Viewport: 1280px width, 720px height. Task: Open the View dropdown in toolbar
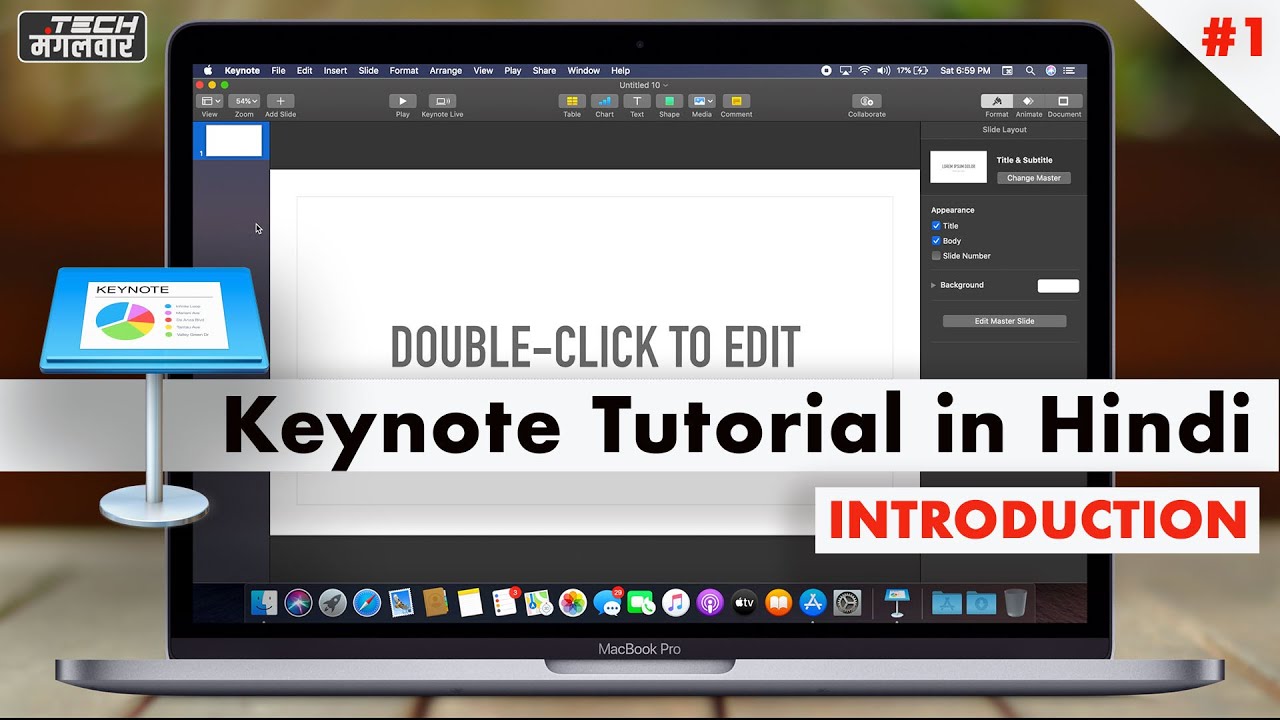[x=210, y=101]
